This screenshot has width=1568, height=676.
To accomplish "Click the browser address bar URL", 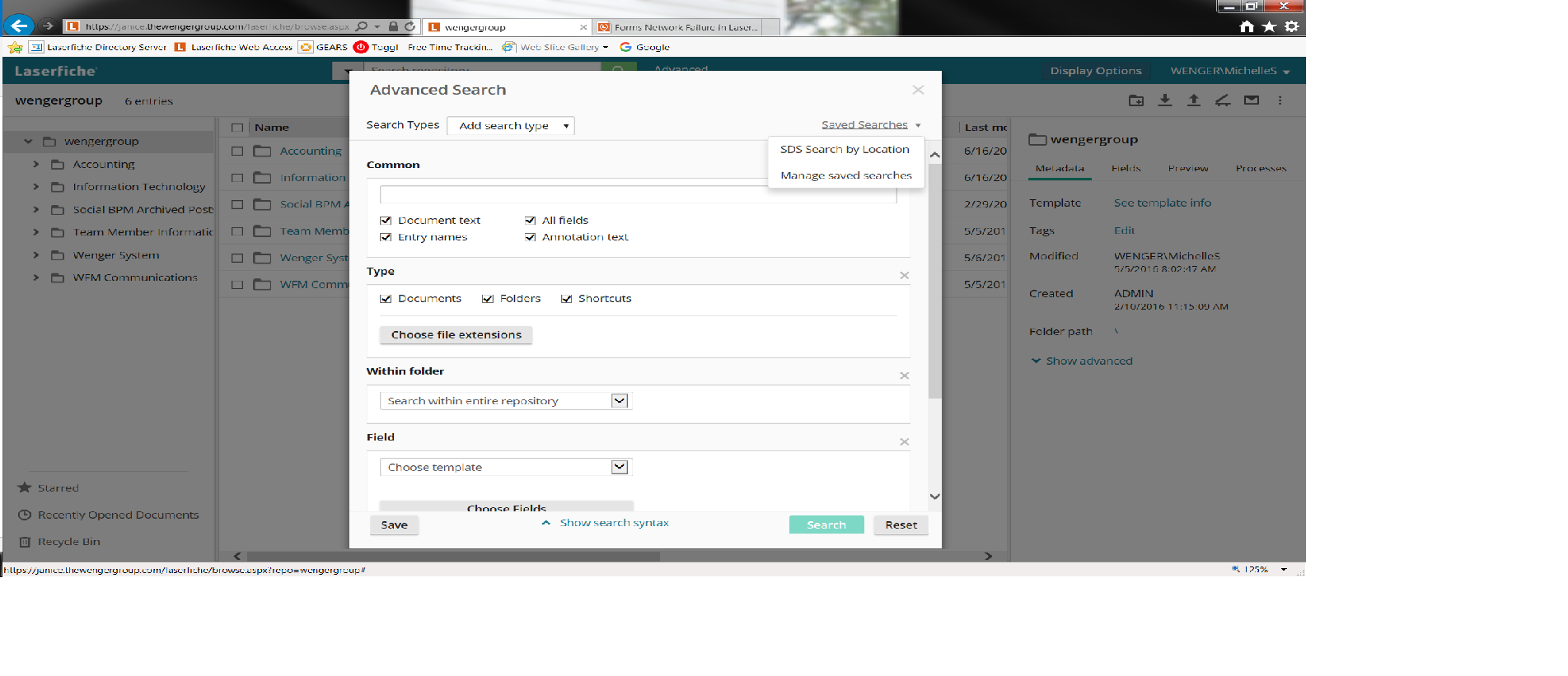I will [217, 26].
